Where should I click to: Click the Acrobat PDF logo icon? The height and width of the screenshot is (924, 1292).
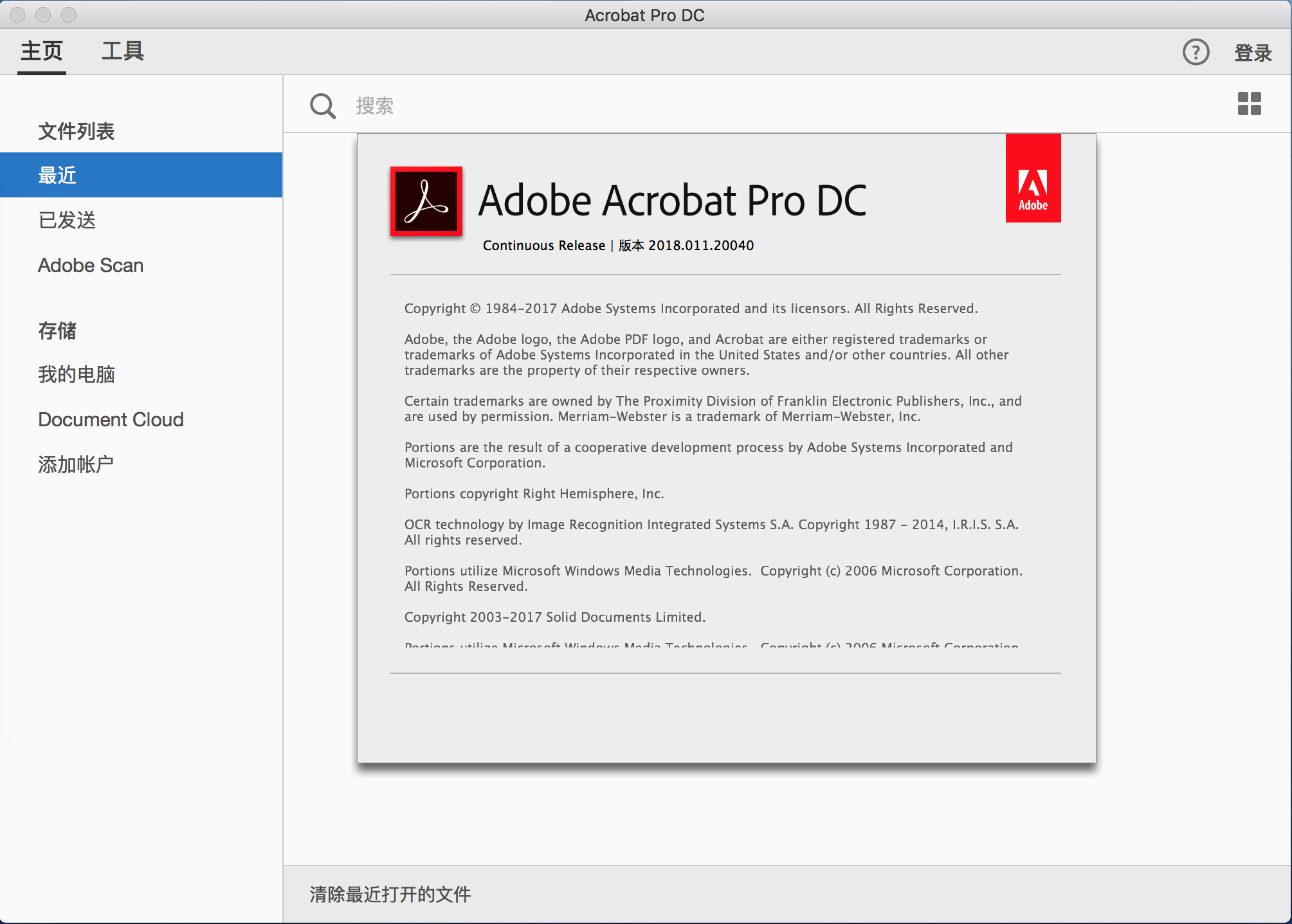[426, 201]
